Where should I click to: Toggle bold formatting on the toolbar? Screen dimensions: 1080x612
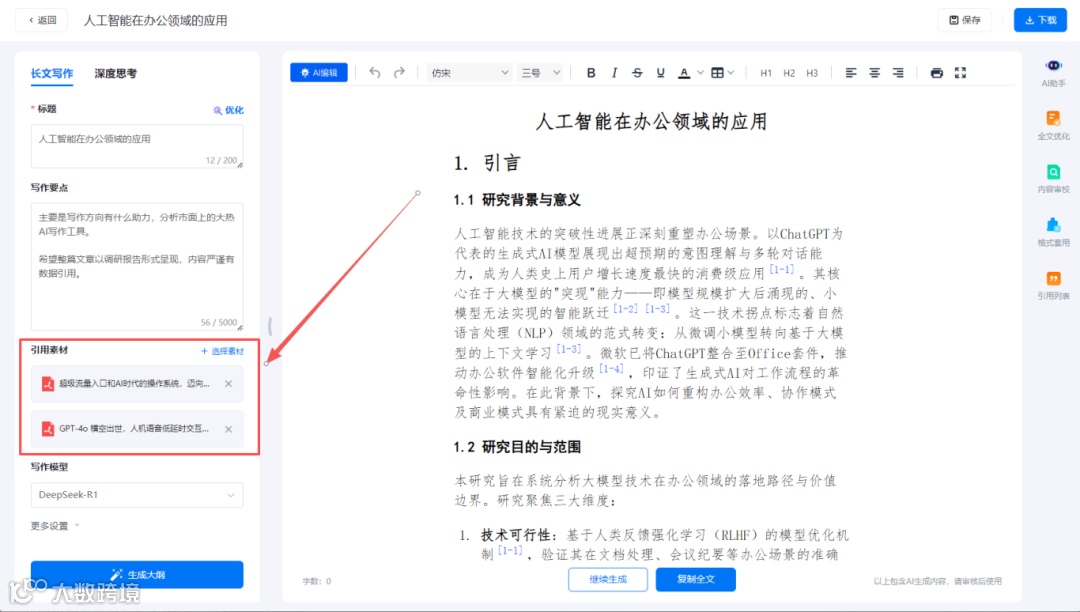[x=591, y=72]
